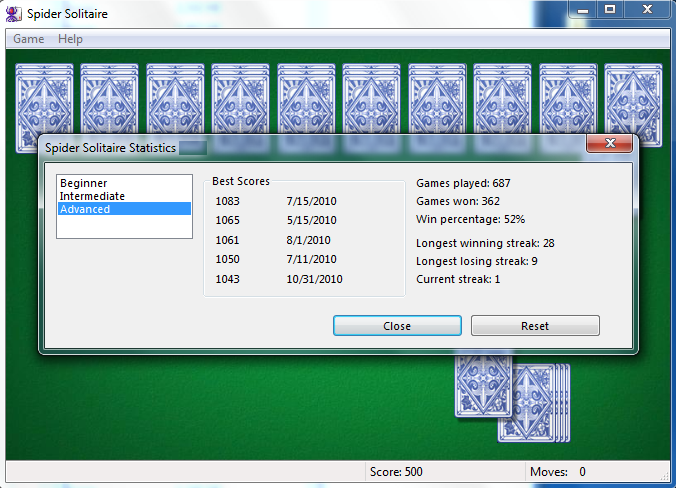Maximize the Spider Solitaire window

tap(610, 9)
